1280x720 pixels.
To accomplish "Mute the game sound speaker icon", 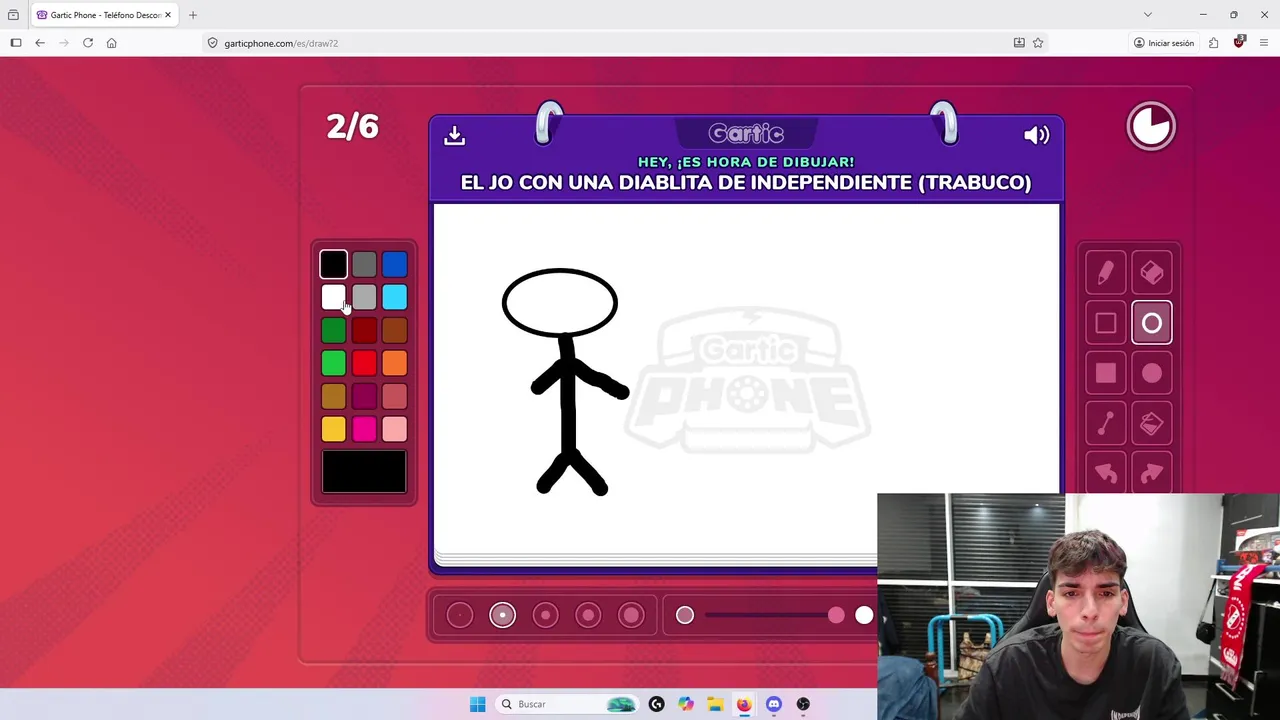I will tap(1036, 135).
